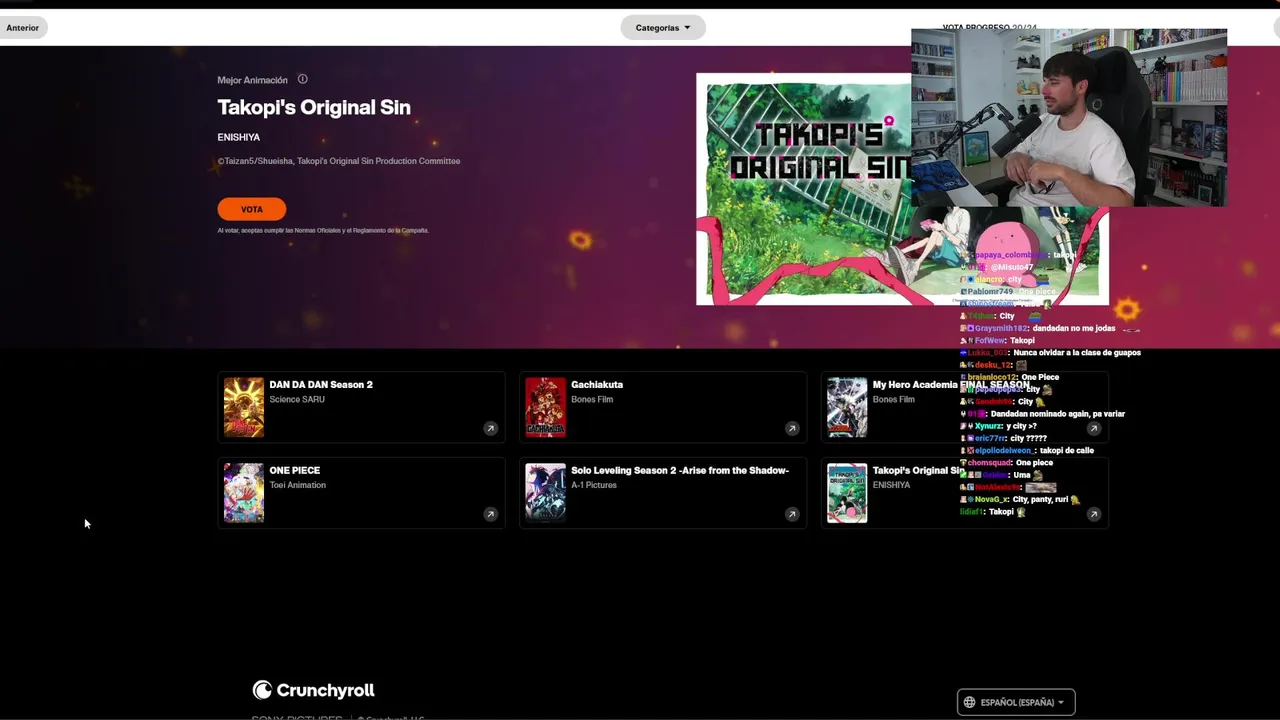
Task: Open the Categorías dropdown
Action: [663, 28]
